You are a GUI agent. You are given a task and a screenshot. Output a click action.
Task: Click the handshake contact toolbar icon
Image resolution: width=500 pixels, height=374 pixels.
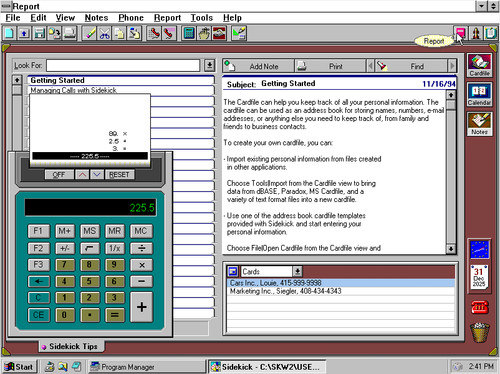coord(219,33)
